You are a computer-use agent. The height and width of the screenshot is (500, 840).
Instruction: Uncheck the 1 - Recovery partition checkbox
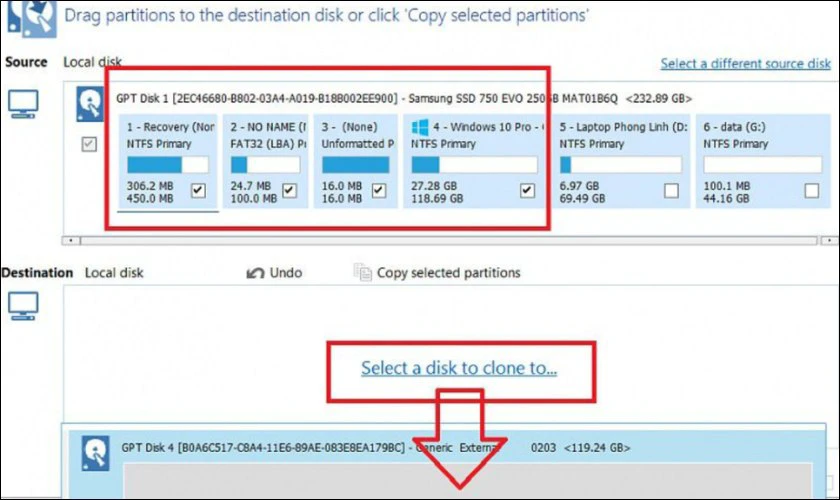198,190
